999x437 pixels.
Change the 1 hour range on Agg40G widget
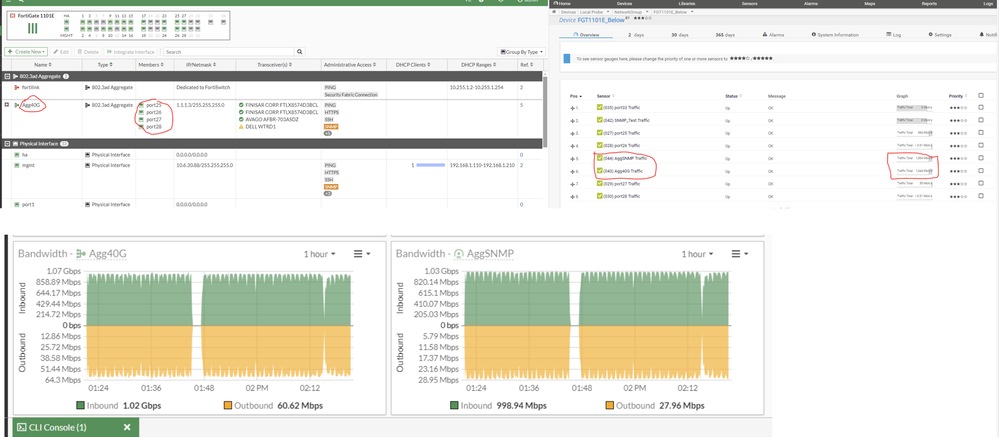click(x=319, y=254)
